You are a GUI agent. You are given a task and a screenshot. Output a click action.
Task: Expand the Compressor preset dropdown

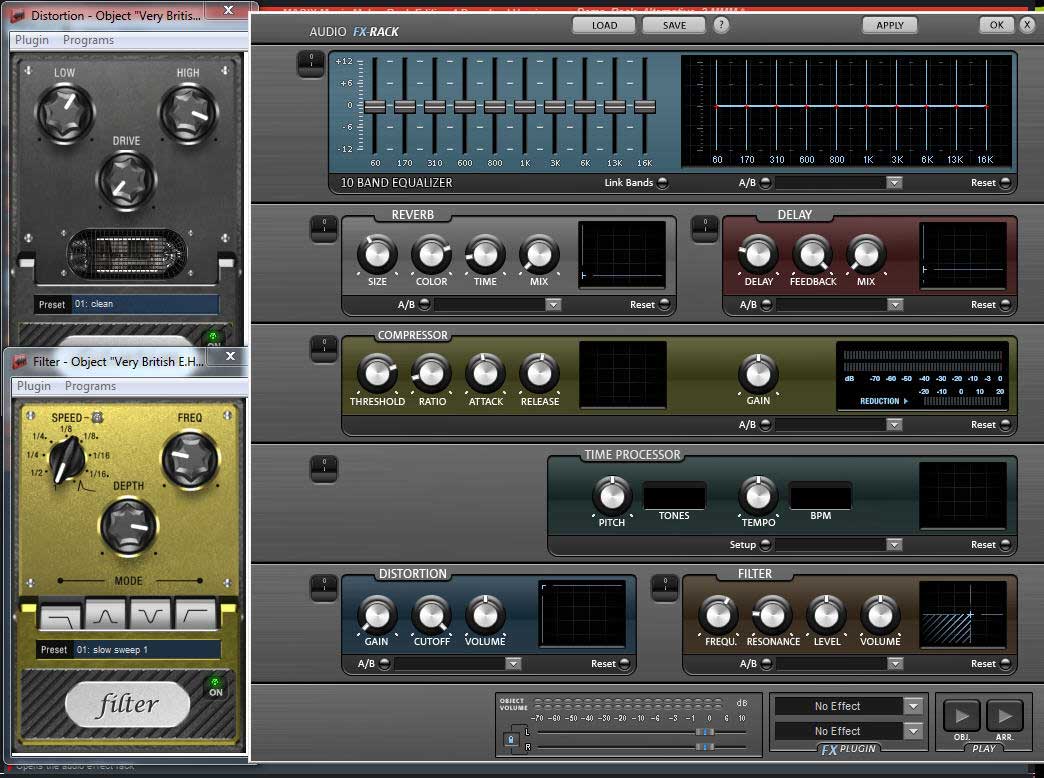pyautogui.click(x=894, y=425)
